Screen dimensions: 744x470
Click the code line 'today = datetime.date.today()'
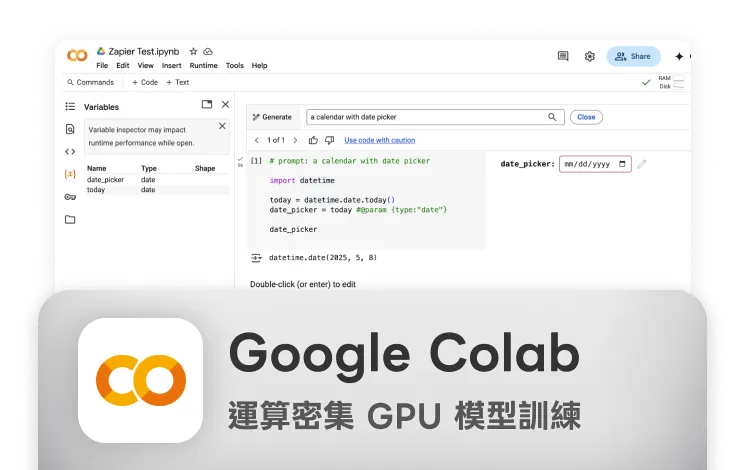(332, 200)
